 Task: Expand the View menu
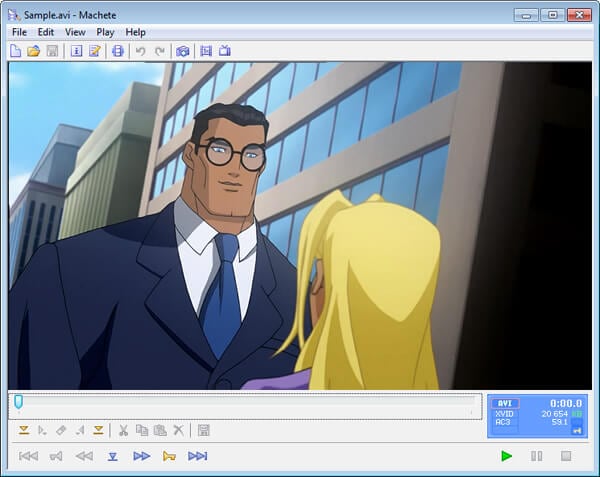75,32
